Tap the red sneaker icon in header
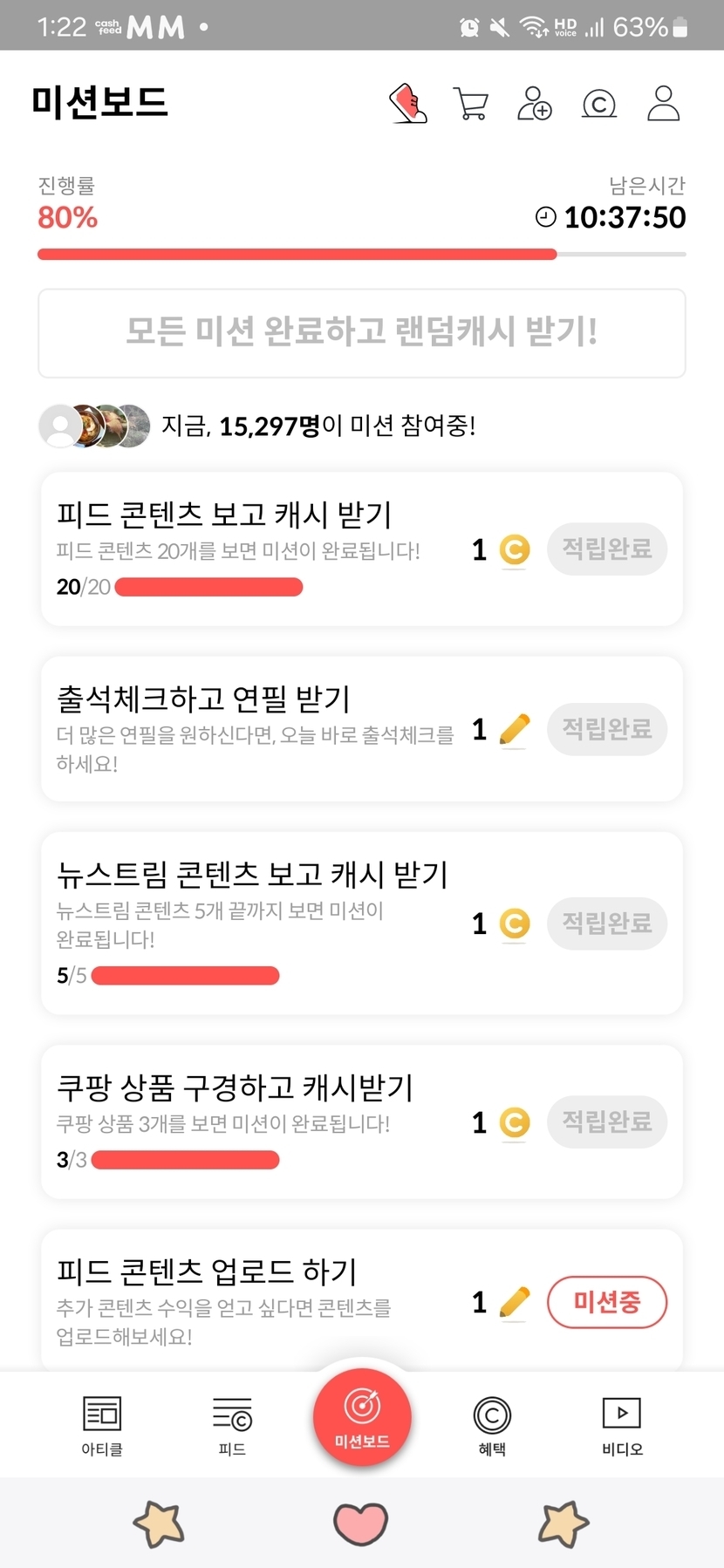The width and height of the screenshot is (724, 1568). 408,104
